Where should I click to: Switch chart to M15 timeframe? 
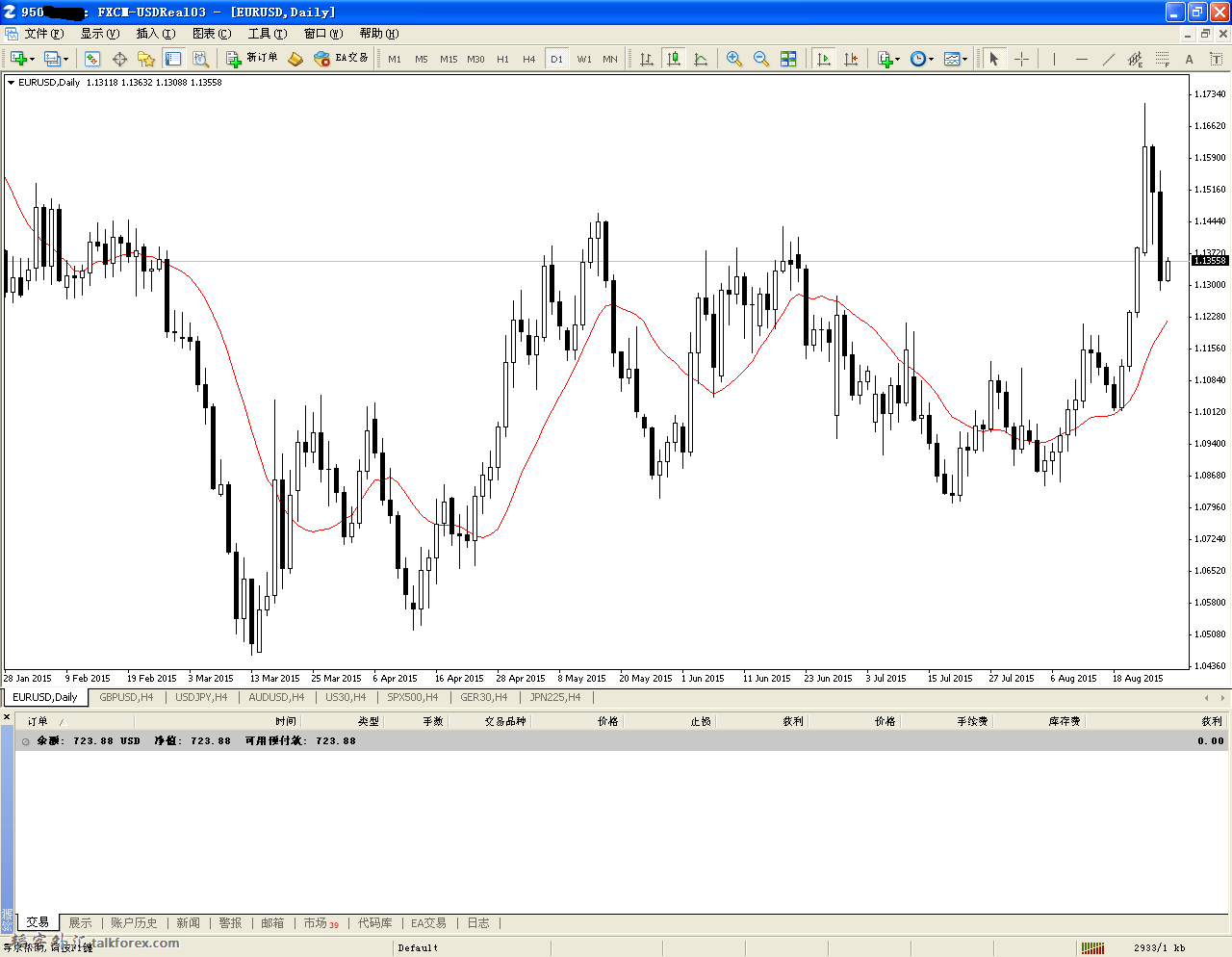click(x=449, y=59)
